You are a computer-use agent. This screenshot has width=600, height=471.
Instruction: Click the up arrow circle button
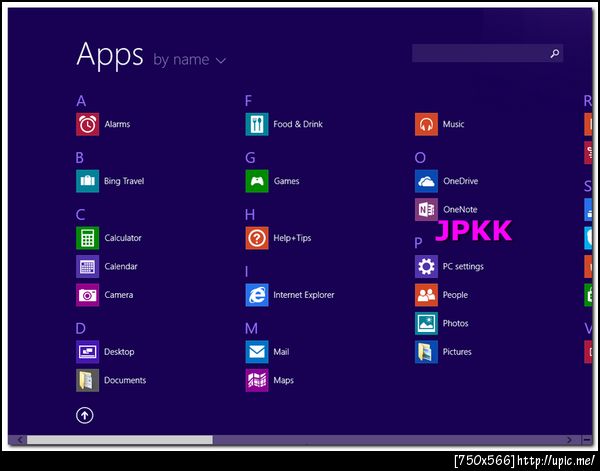tap(85, 415)
